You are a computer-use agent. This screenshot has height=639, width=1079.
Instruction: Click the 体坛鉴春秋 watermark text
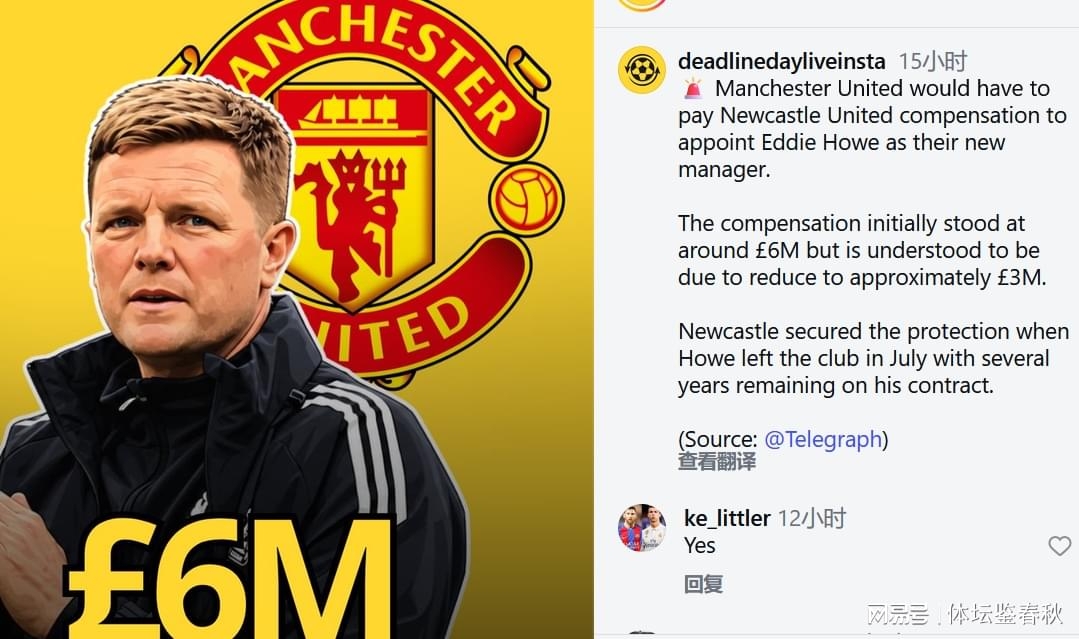(1005, 614)
